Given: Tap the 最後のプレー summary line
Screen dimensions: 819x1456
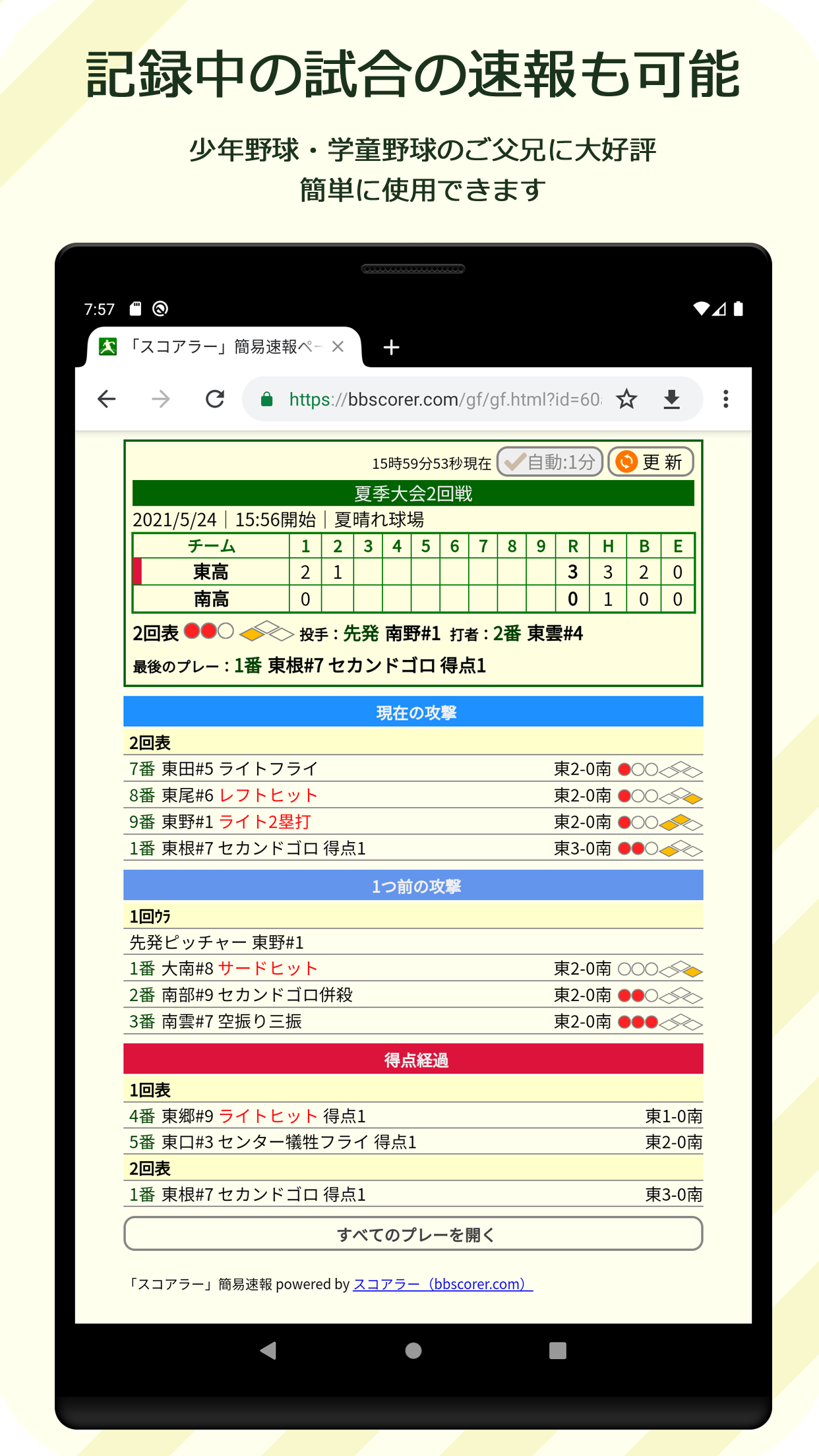Looking at the screenshot, I should click(309, 665).
